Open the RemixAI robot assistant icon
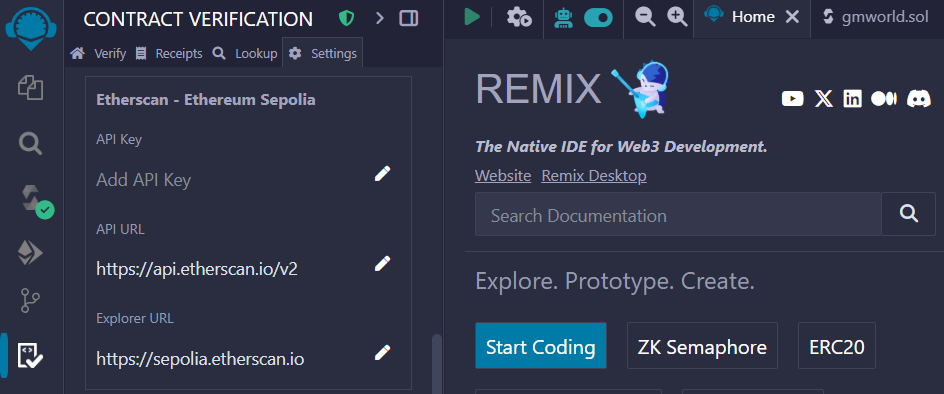 click(x=563, y=17)
